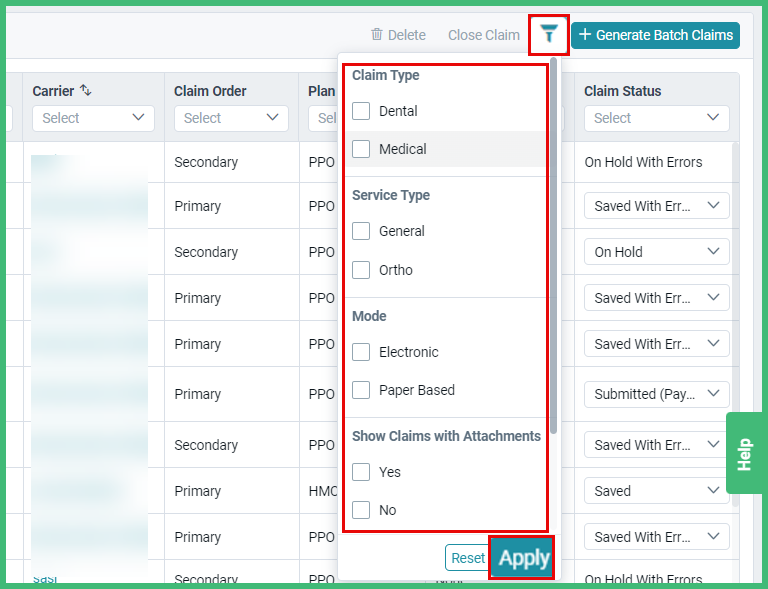Check Yes for claims with attachments

(361, 472)
